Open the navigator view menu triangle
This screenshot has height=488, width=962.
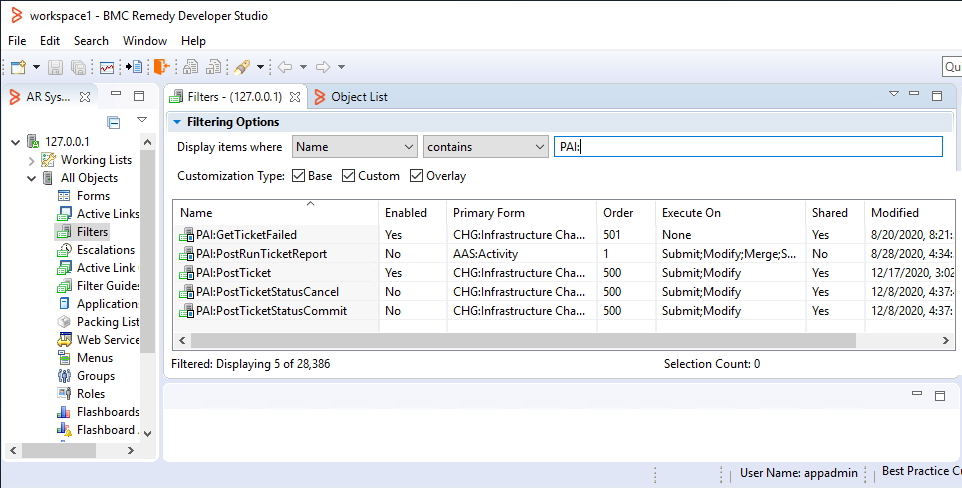click(142, 120)
